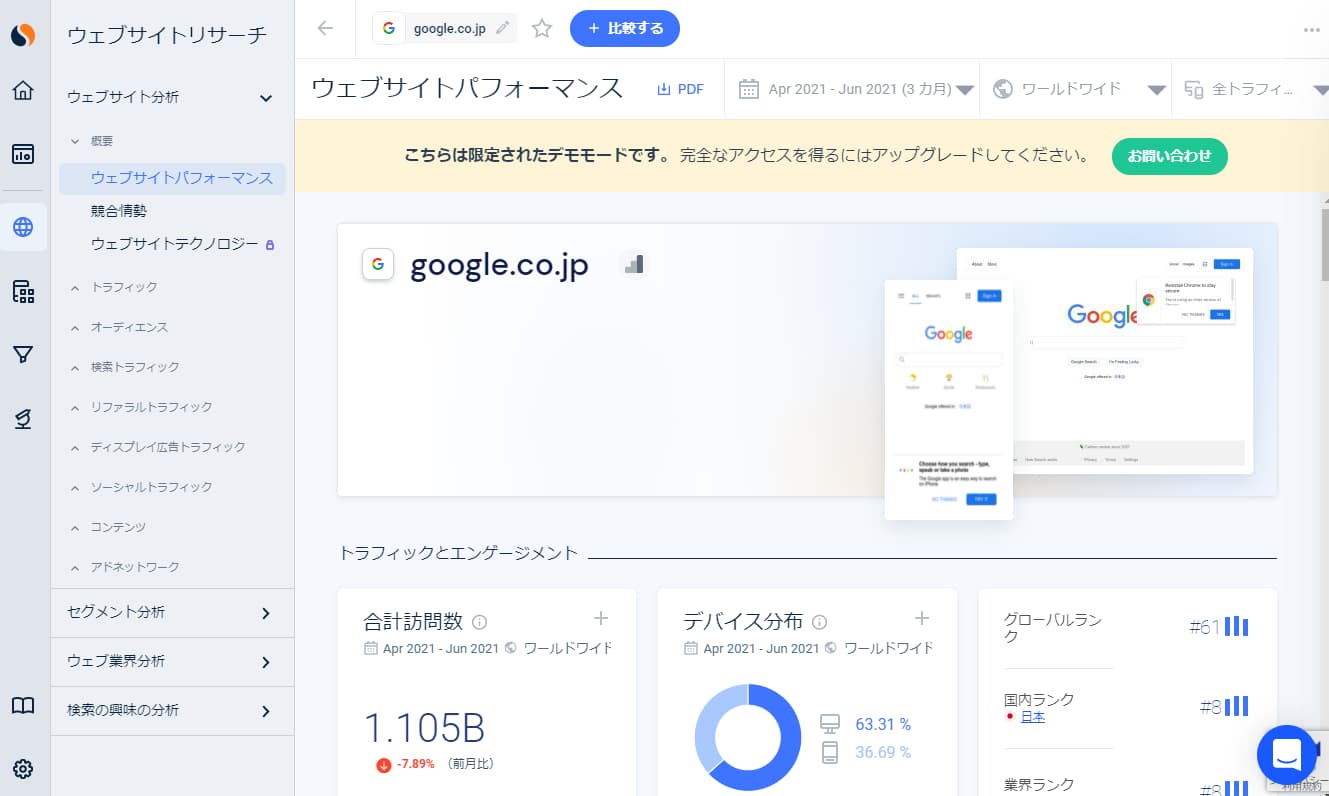The image size is (1329, 796).
Task: Open 競合情勢 in the sidebar
Action: (x=119, y=211)
